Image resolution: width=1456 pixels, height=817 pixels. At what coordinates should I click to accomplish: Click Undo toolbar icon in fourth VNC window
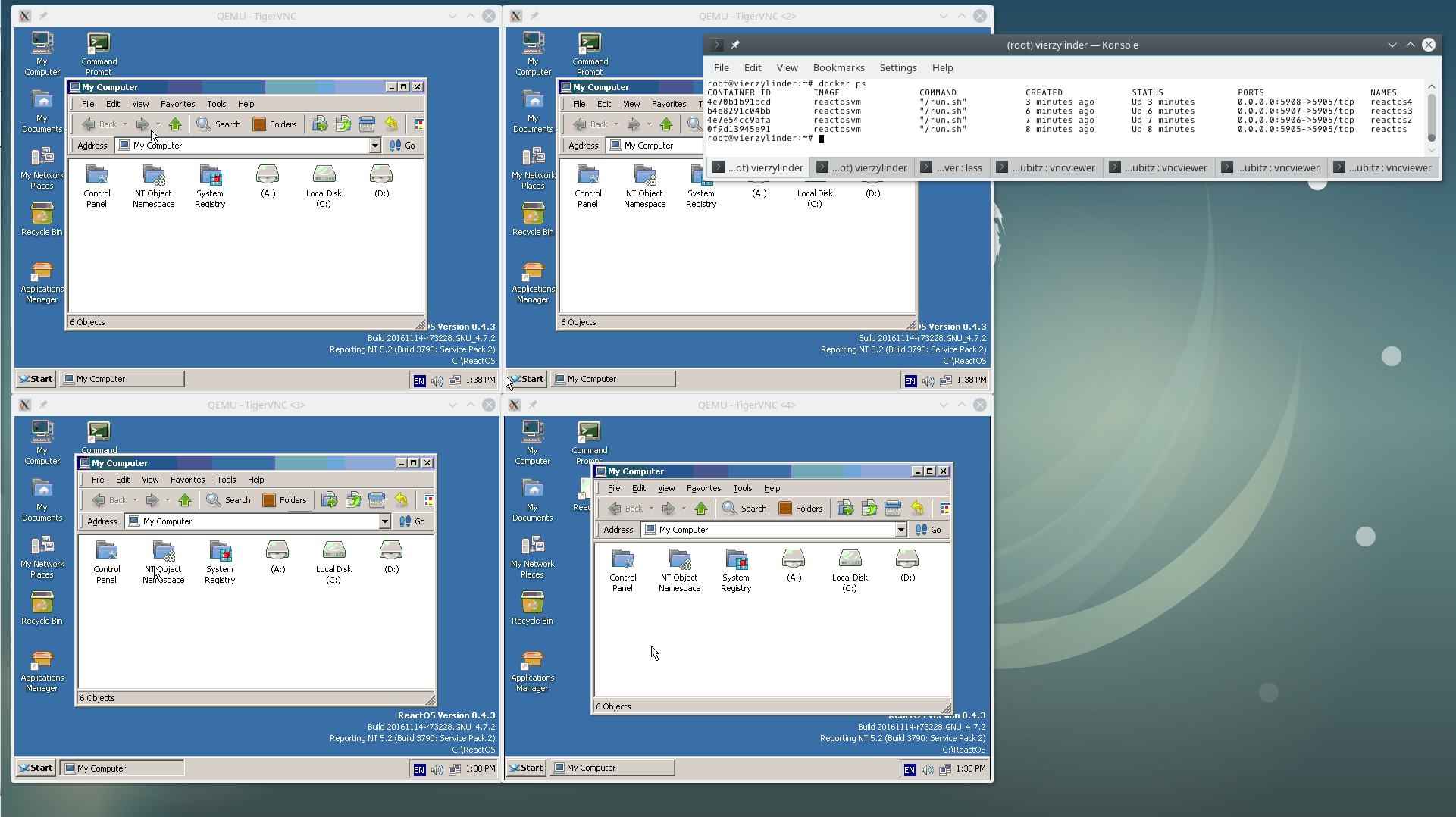click(917, 509)
